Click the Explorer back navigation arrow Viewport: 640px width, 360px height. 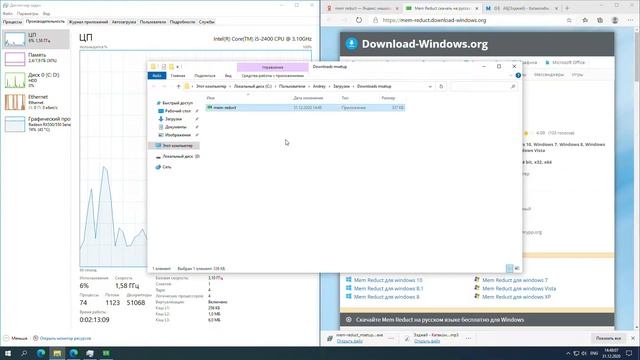[x=154, y=87]
